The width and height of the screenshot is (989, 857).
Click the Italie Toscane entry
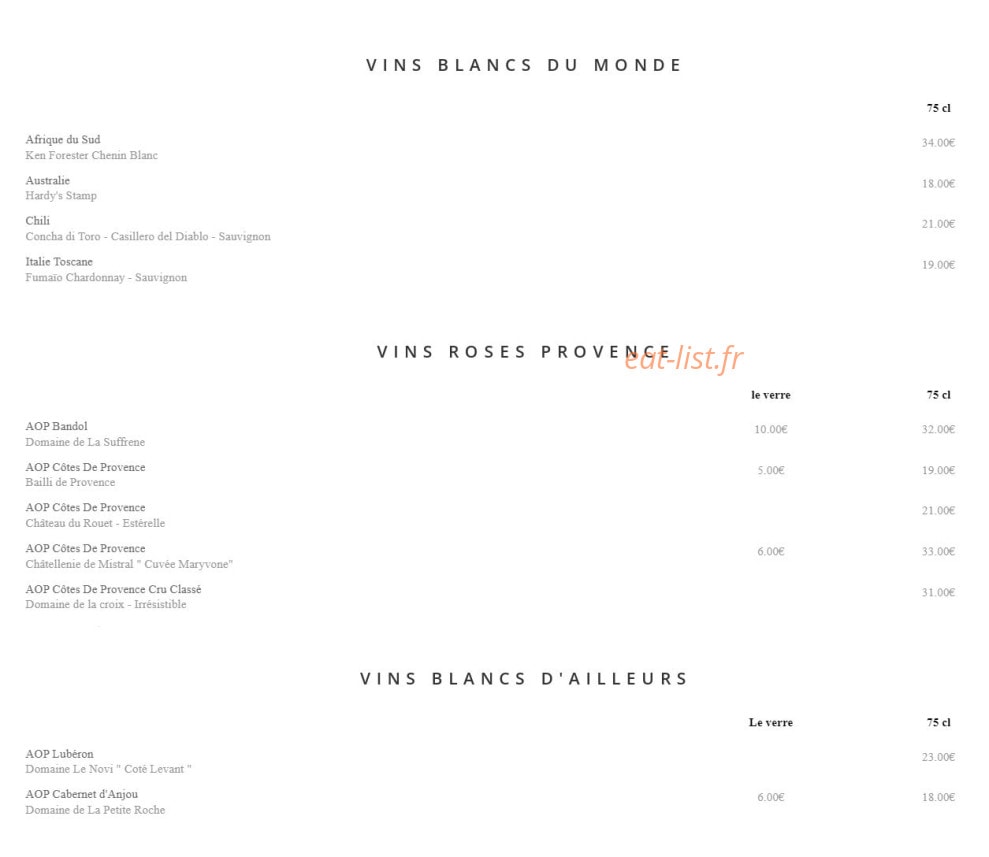59,262
